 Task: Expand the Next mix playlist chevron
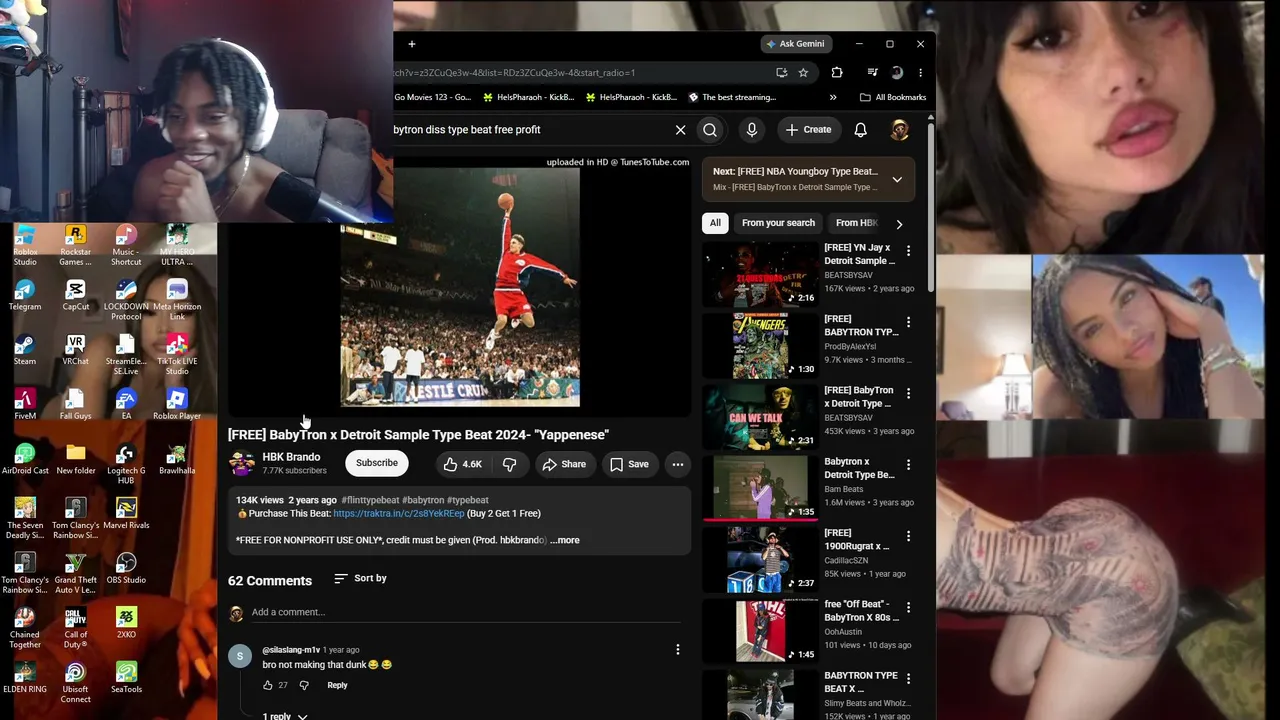[x=897, y=180]
